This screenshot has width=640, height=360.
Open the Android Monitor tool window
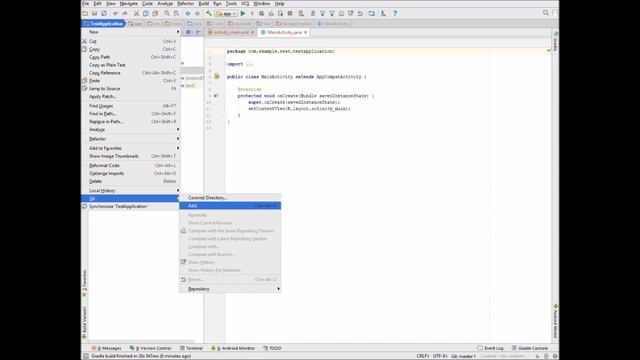(x=233, y=348)
